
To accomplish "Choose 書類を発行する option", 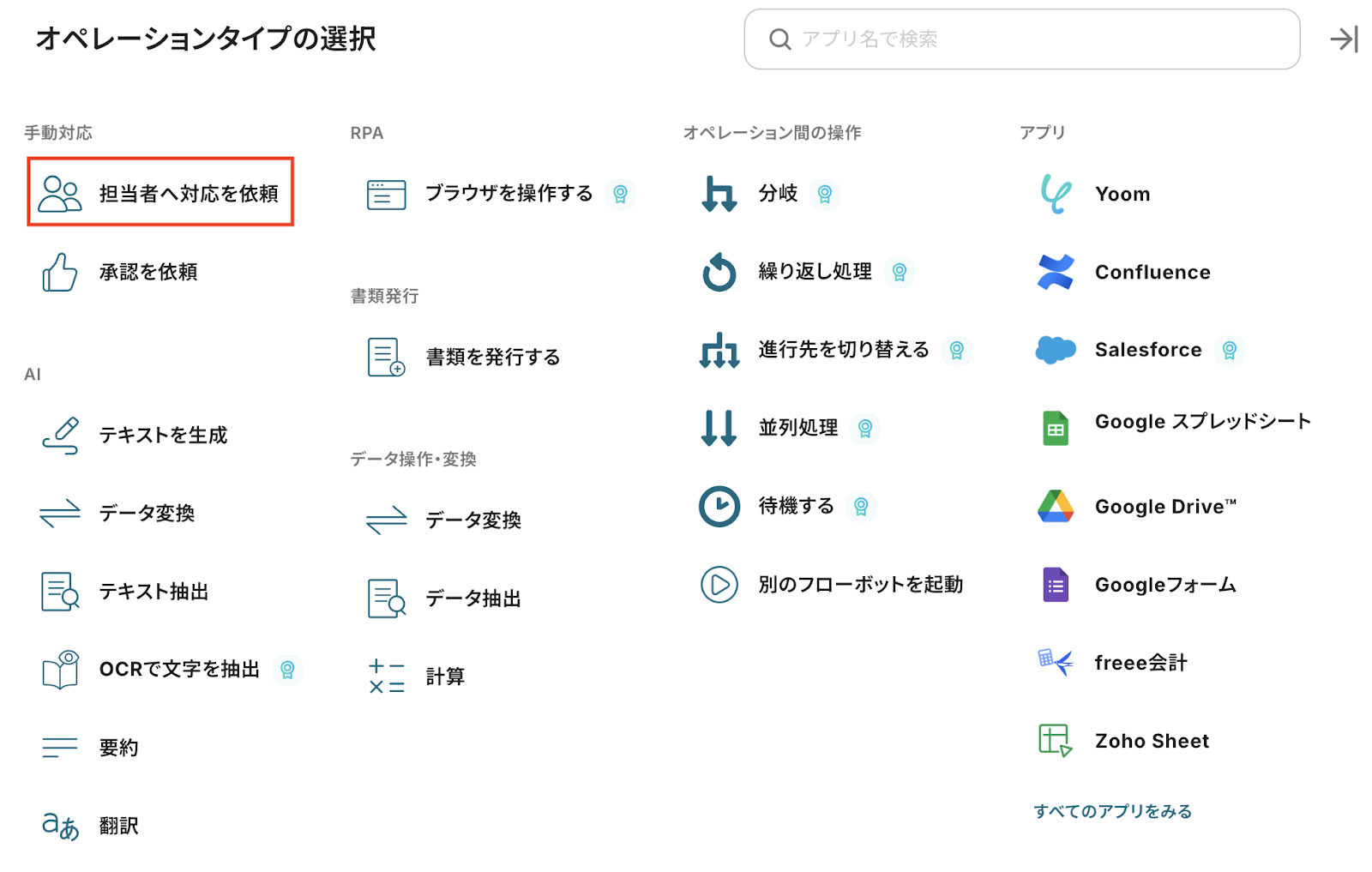I will [x=492, y=357].
